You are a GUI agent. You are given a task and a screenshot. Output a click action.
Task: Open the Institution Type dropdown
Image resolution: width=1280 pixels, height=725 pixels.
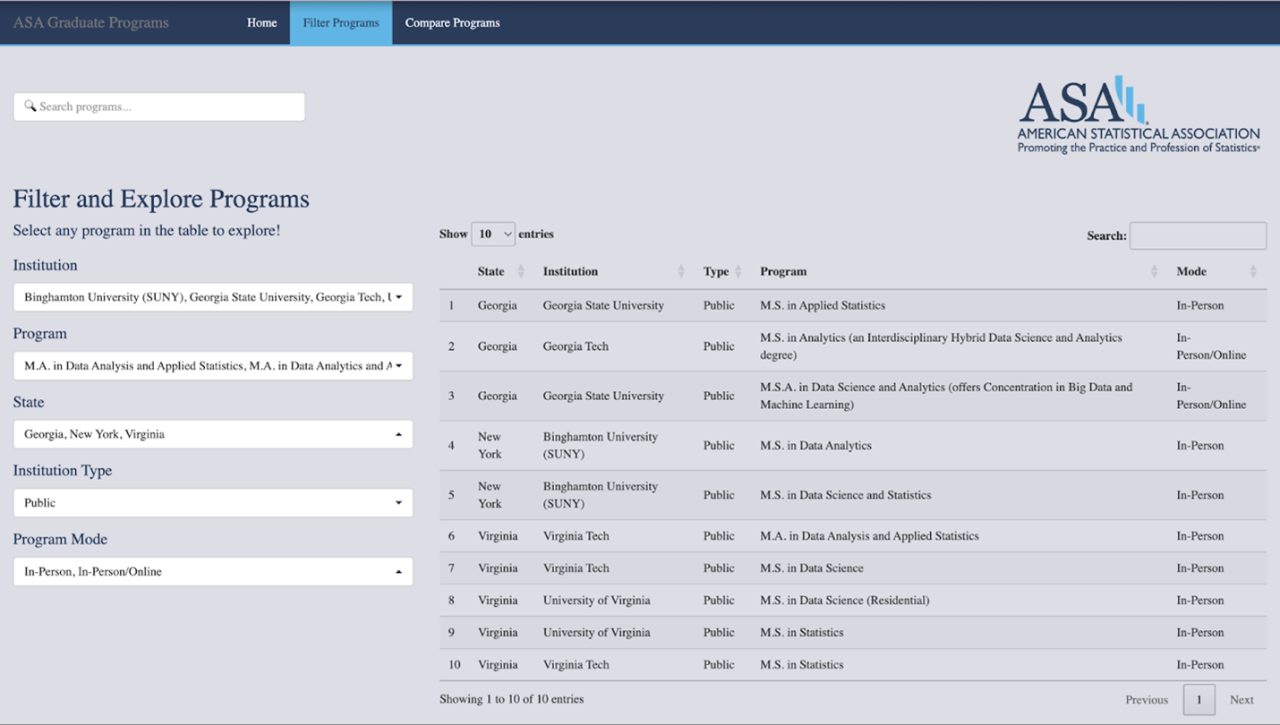click(213, 503)
